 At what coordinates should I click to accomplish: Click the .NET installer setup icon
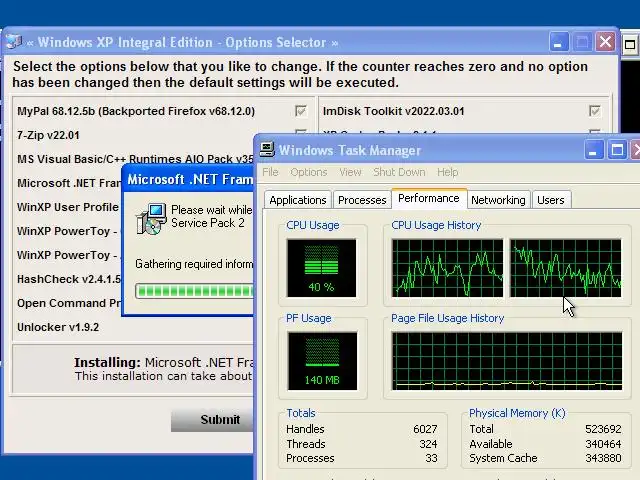tap(151, 219)
